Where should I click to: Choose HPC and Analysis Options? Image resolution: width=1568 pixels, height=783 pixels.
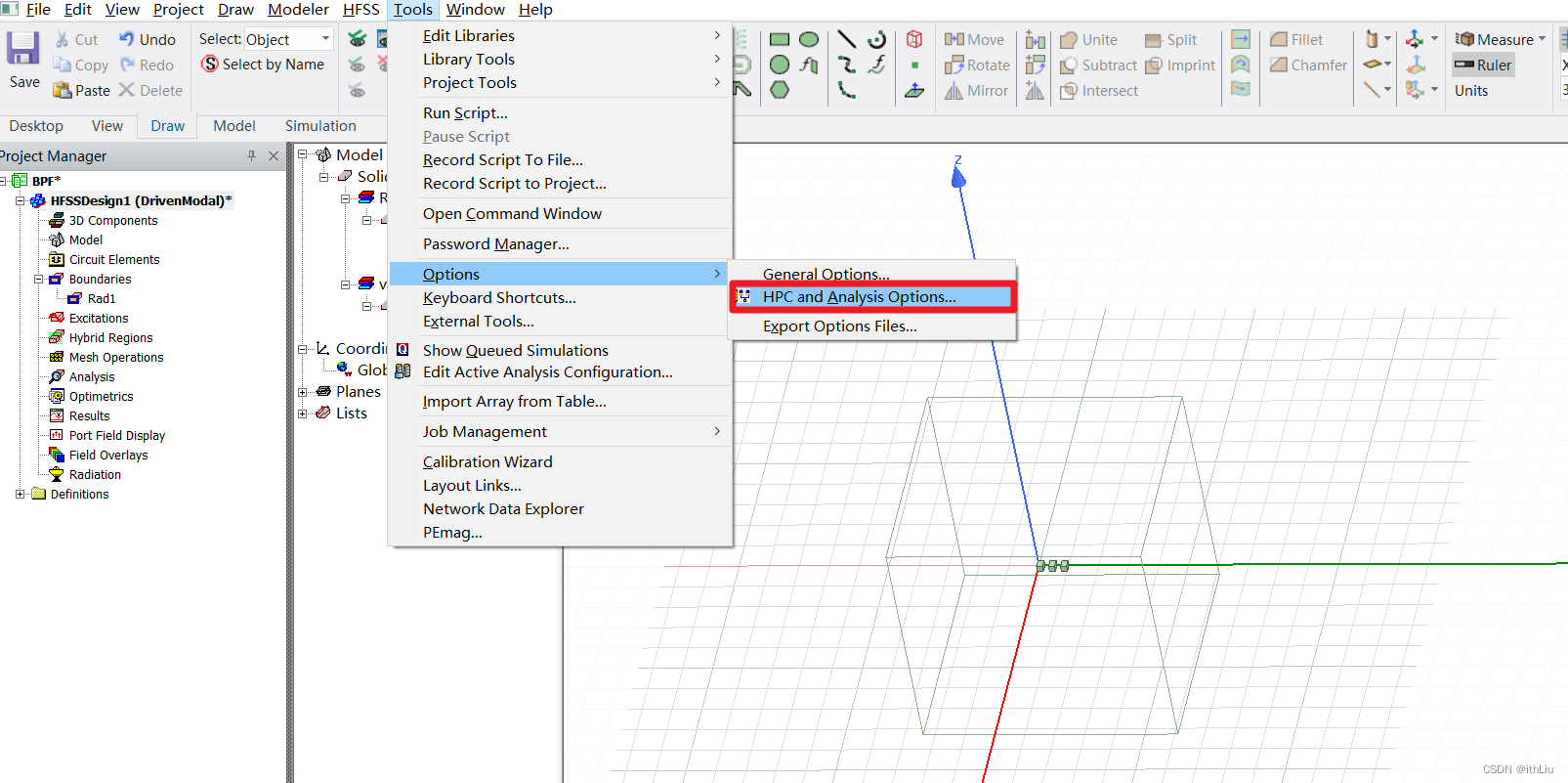[x=873, y=297]
